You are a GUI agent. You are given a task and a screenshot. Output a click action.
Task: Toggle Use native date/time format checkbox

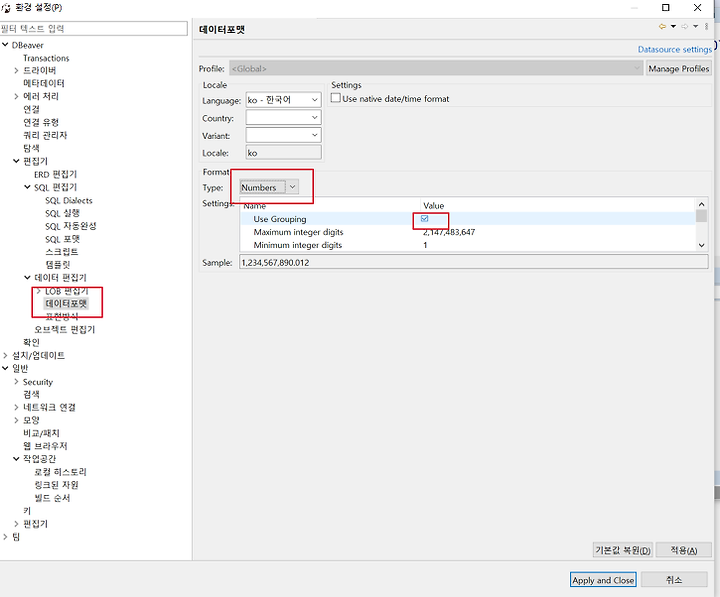coord(336,98)
